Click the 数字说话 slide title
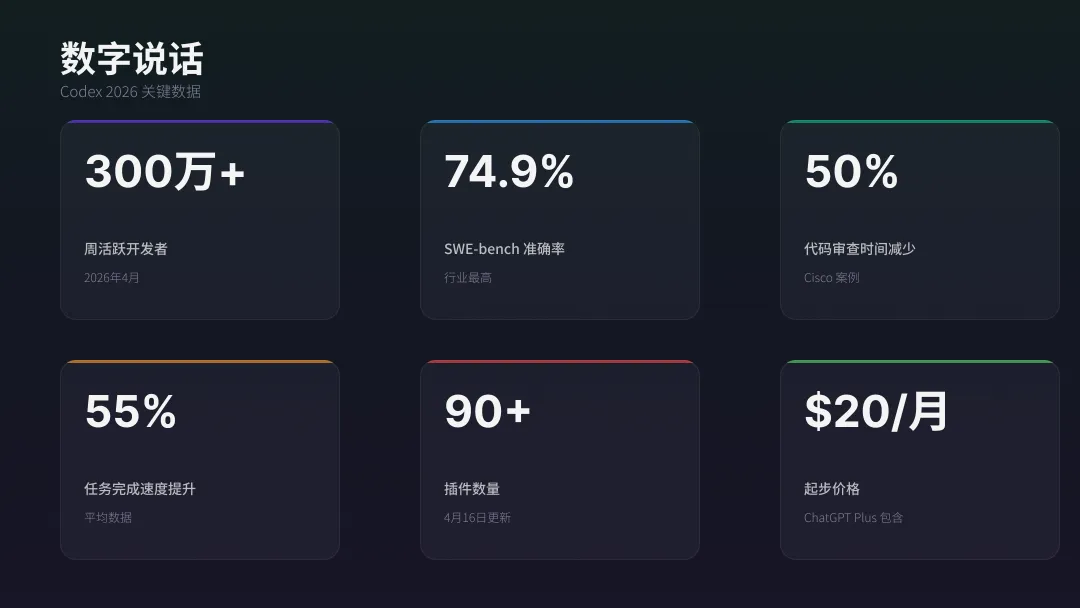Viewport: 1080px width, 608px height. 131,59
